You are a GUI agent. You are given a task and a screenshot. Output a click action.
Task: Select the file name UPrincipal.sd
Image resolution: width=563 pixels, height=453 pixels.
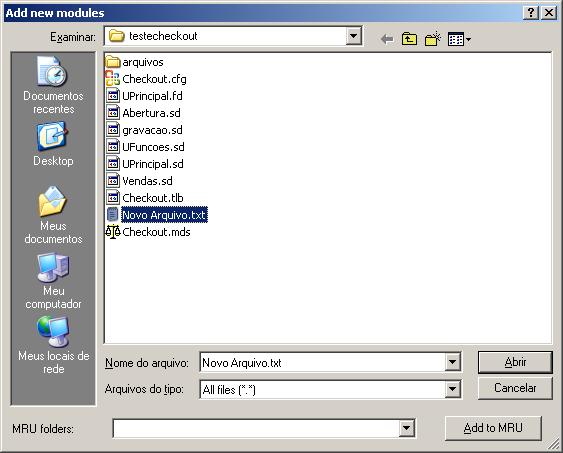click(x=153, y=164)
